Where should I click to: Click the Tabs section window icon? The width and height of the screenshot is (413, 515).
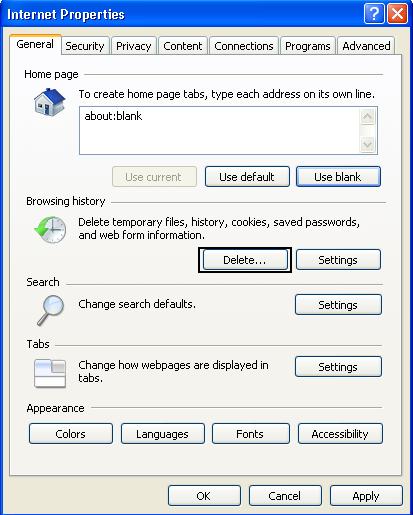tap(50, 373)
